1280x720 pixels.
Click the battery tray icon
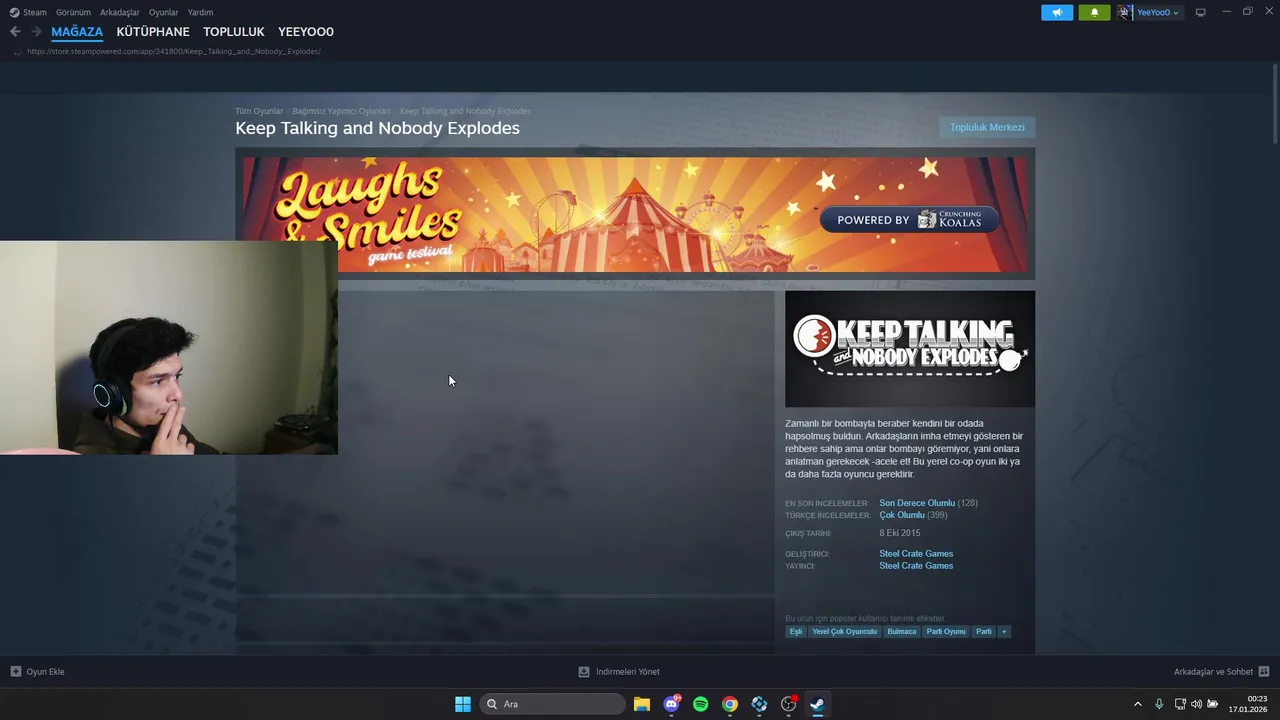[x=1212, y=704]
